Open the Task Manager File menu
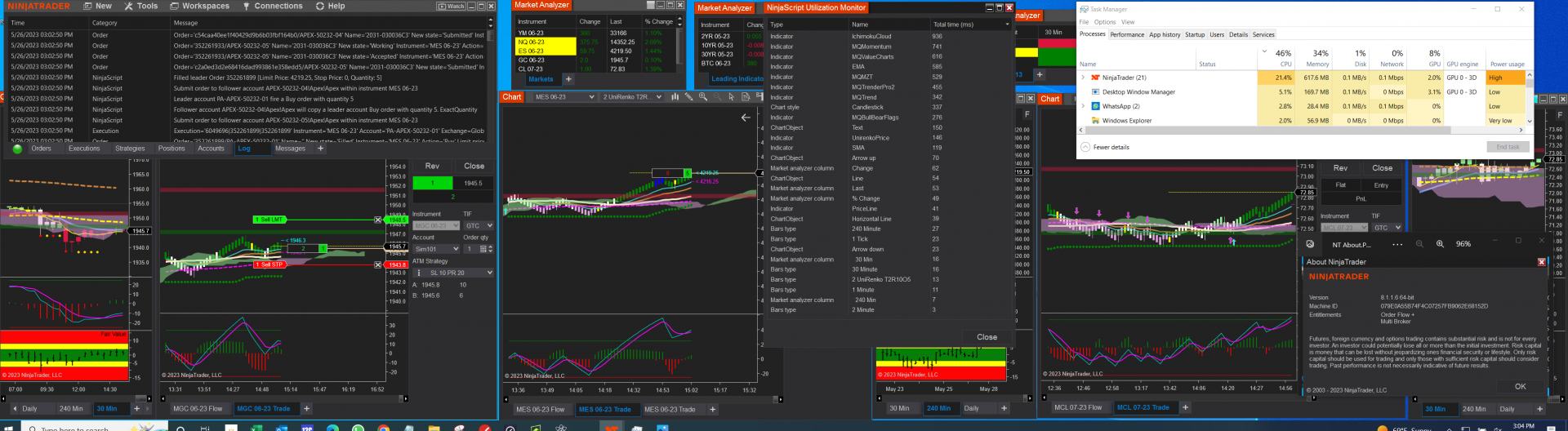The width and height of the screenshot is (1568, 431). (x=1084, y=22)
